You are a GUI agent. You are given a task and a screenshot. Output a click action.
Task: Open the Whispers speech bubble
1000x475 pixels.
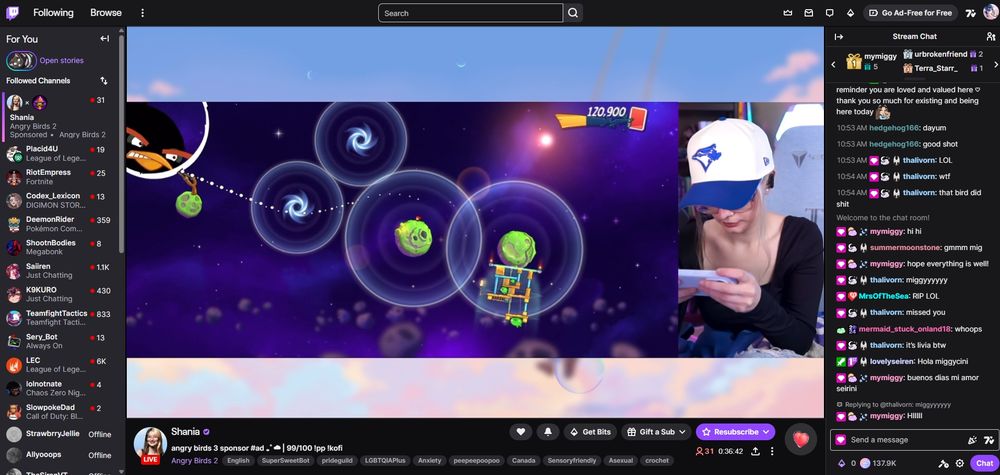pos(829,13)
